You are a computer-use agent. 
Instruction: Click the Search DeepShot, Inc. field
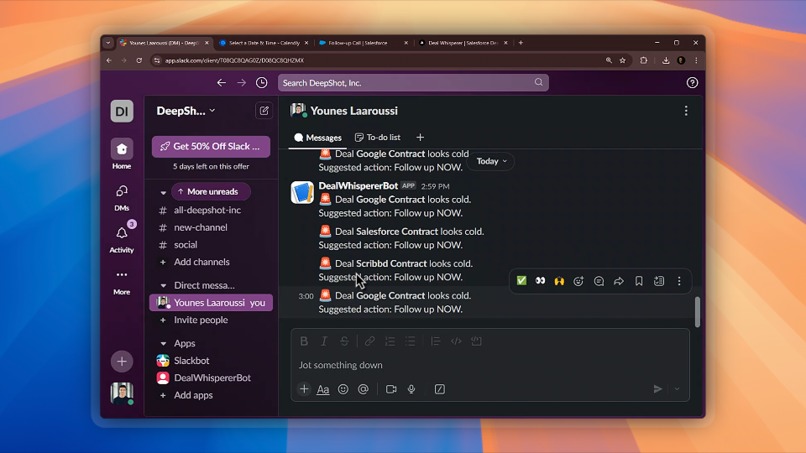(413, 82)
